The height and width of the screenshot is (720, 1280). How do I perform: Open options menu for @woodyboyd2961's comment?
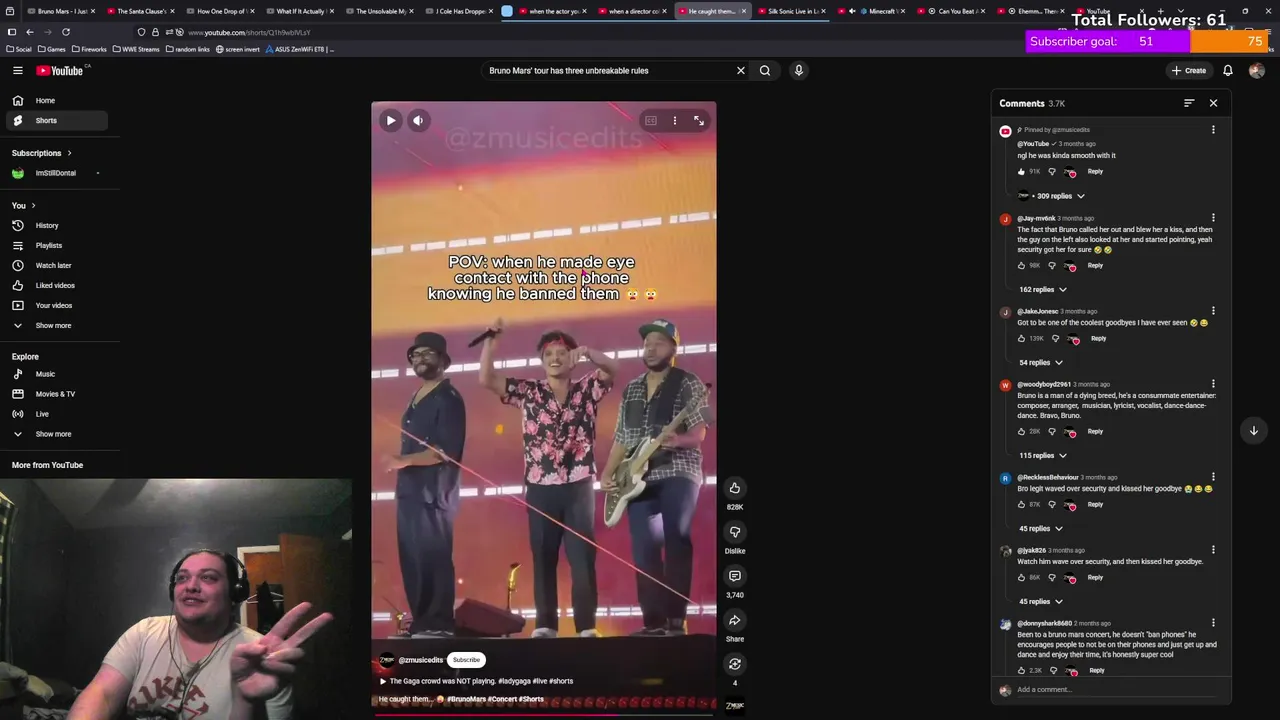click(1213, 384)
